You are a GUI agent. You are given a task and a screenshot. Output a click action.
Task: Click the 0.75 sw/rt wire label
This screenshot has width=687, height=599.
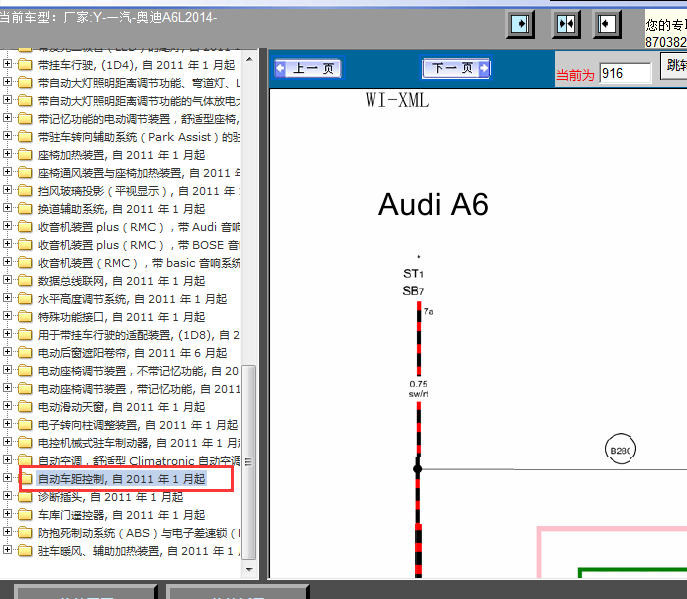tap(418, 389)
